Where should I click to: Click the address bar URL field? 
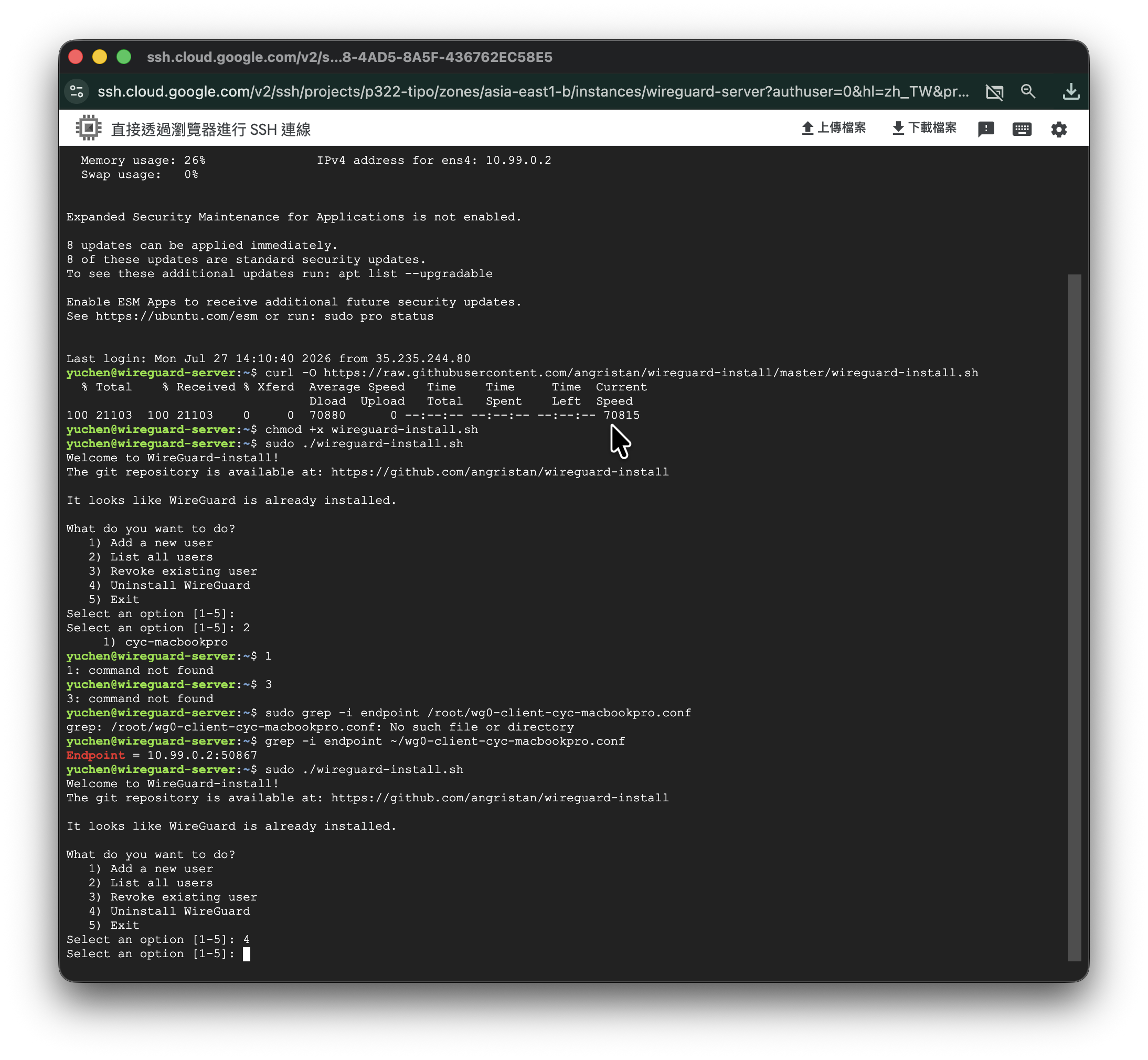tap(533, 92)
